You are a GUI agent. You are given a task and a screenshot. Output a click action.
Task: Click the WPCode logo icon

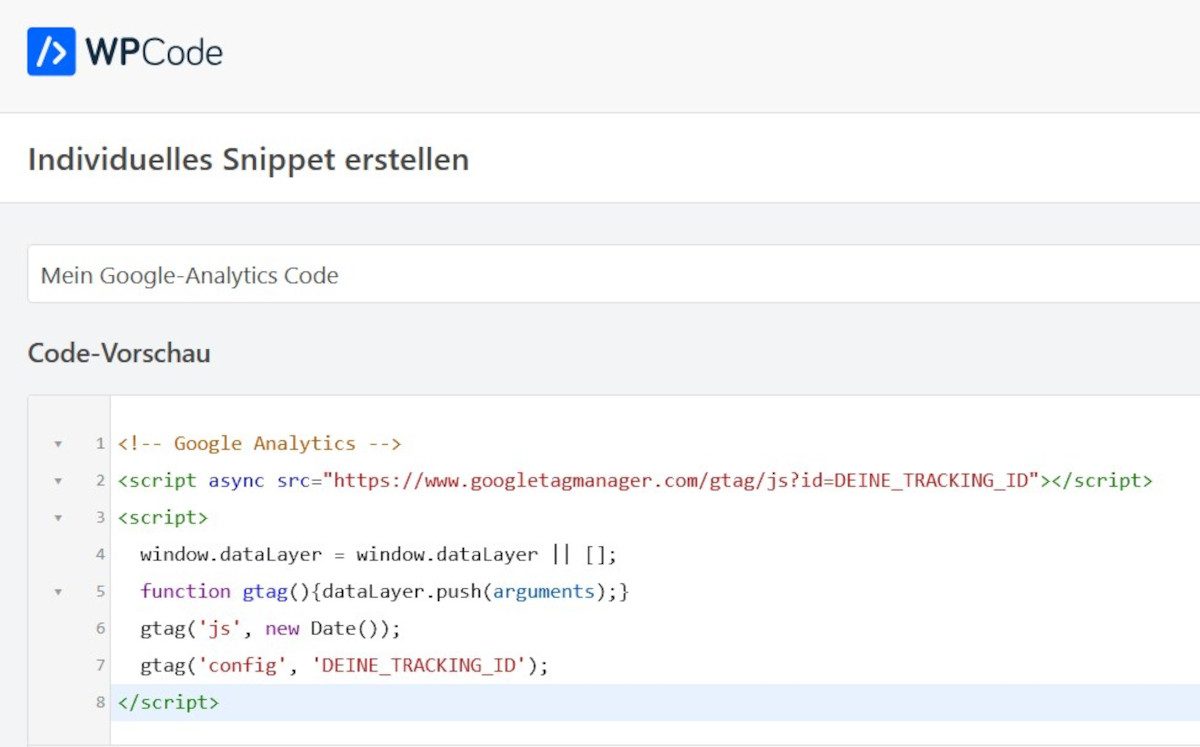pos(51,52)
